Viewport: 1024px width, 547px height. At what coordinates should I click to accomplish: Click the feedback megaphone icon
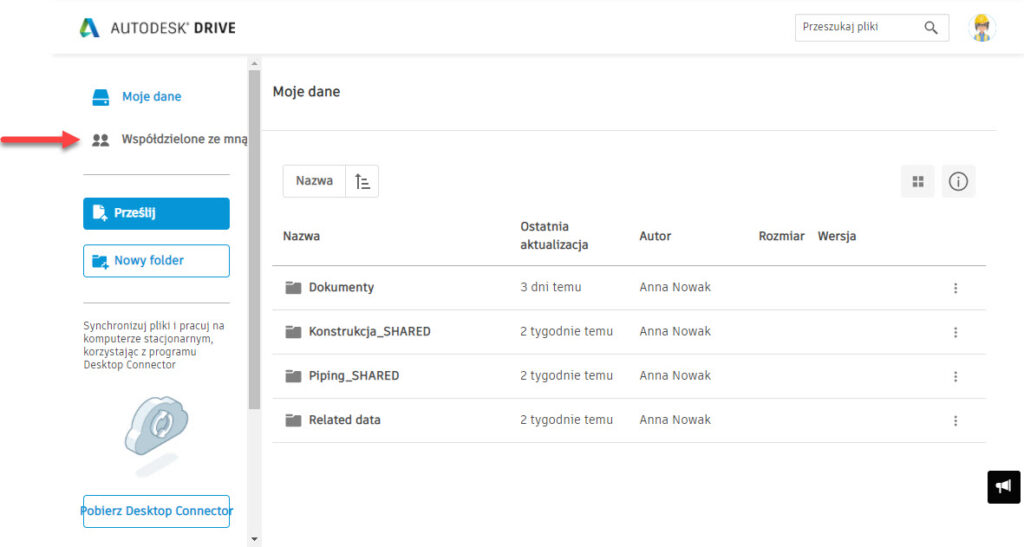(1003, 487)
